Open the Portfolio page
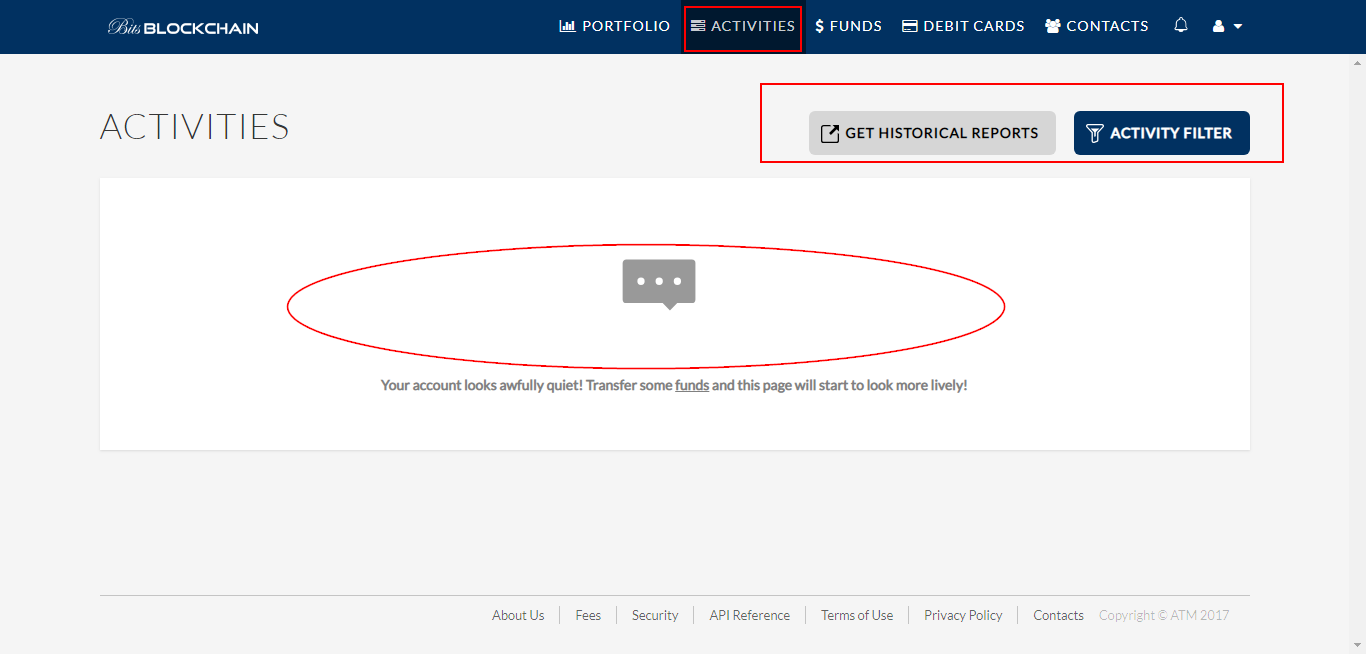Viewport: 1366px width, 654px height. tap(615, 26)
